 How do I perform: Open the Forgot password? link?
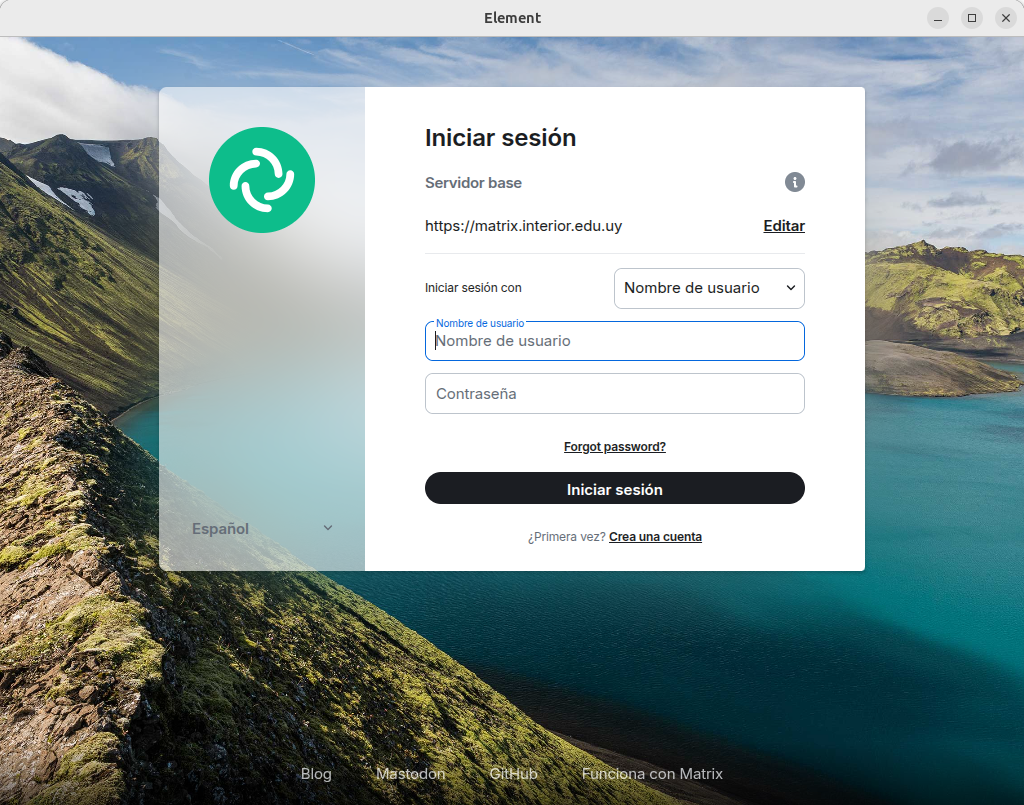(614, 447)
